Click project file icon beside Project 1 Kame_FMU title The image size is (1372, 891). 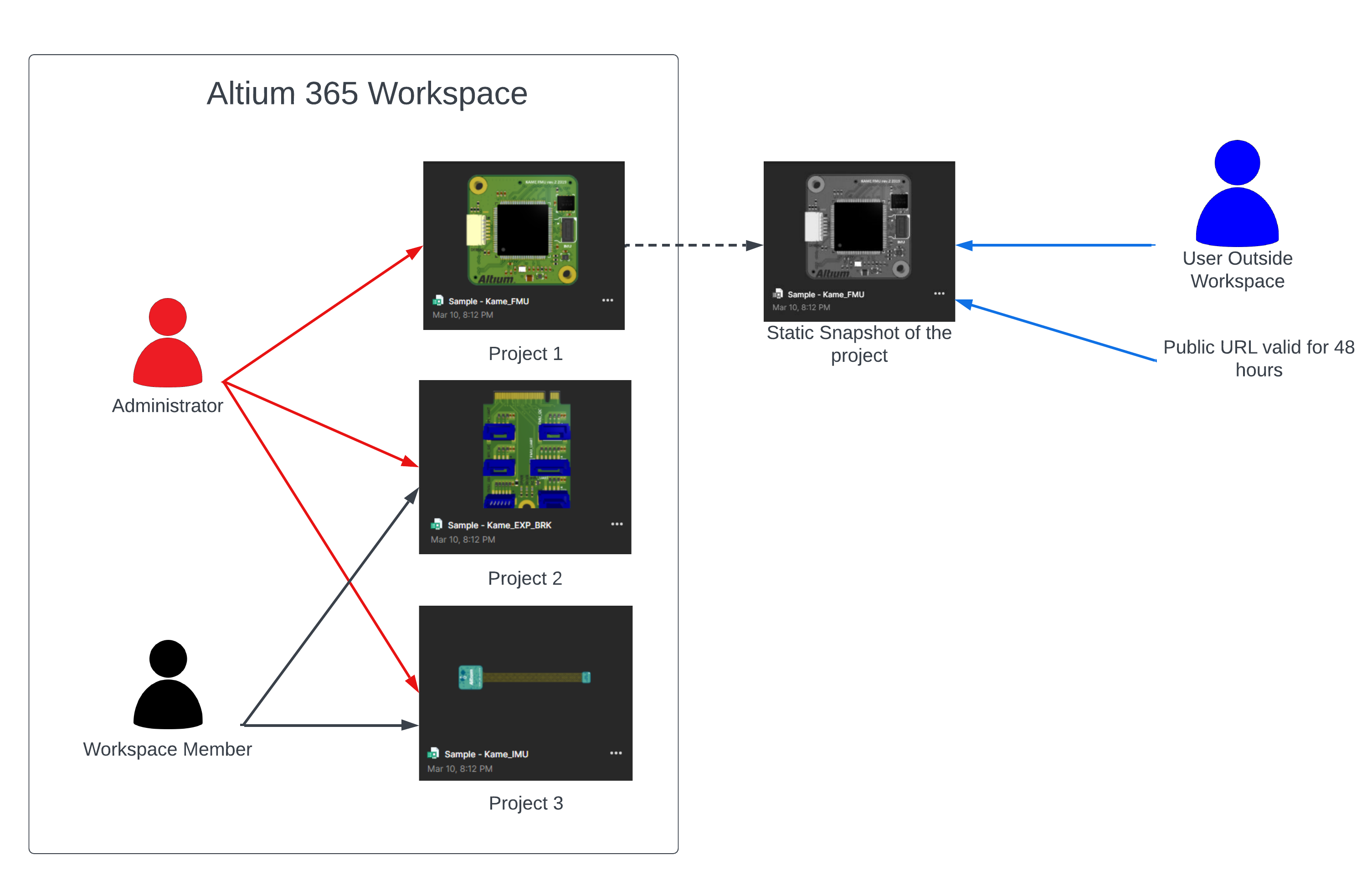click(x=438, y=300)
